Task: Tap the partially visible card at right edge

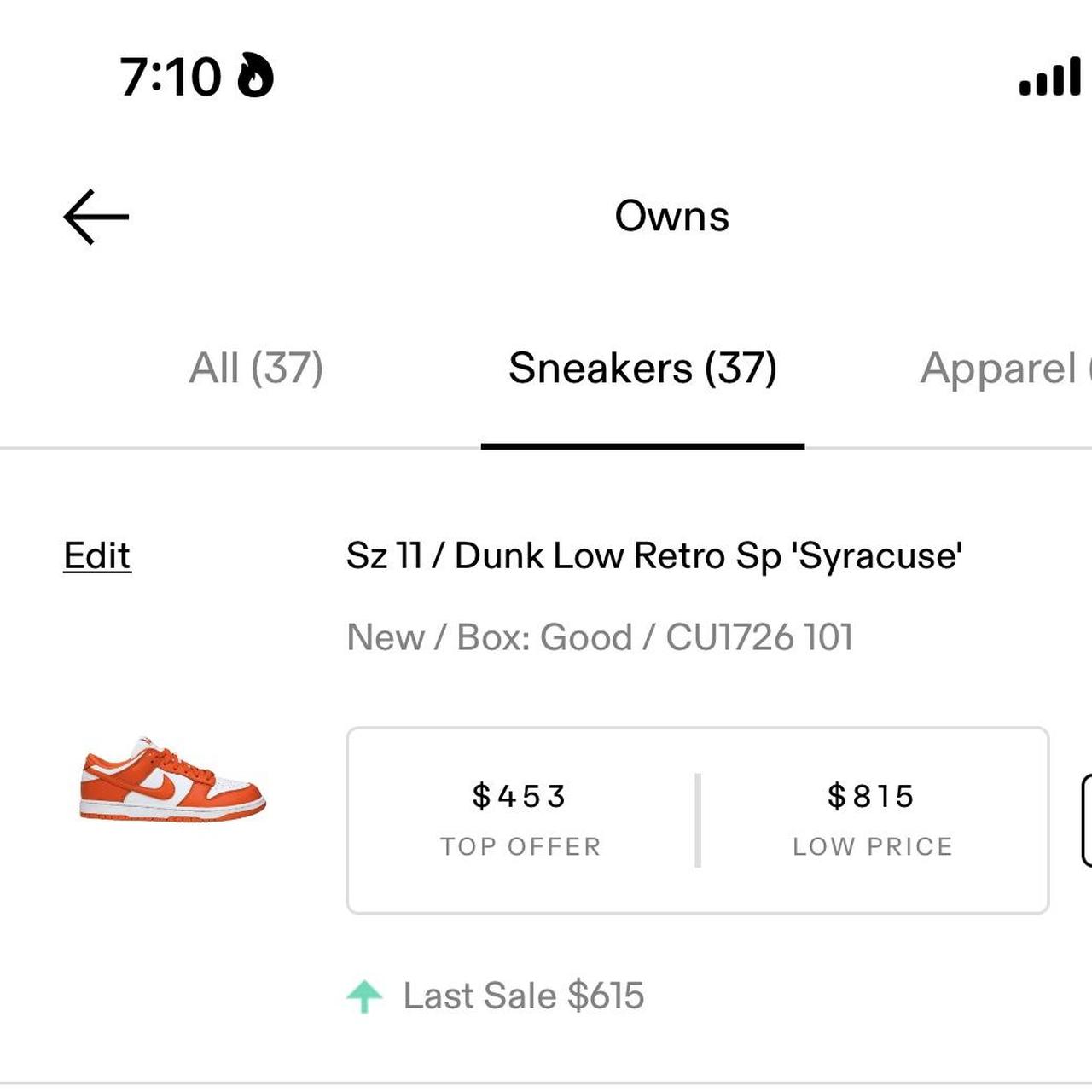Action: (1086, 821)
